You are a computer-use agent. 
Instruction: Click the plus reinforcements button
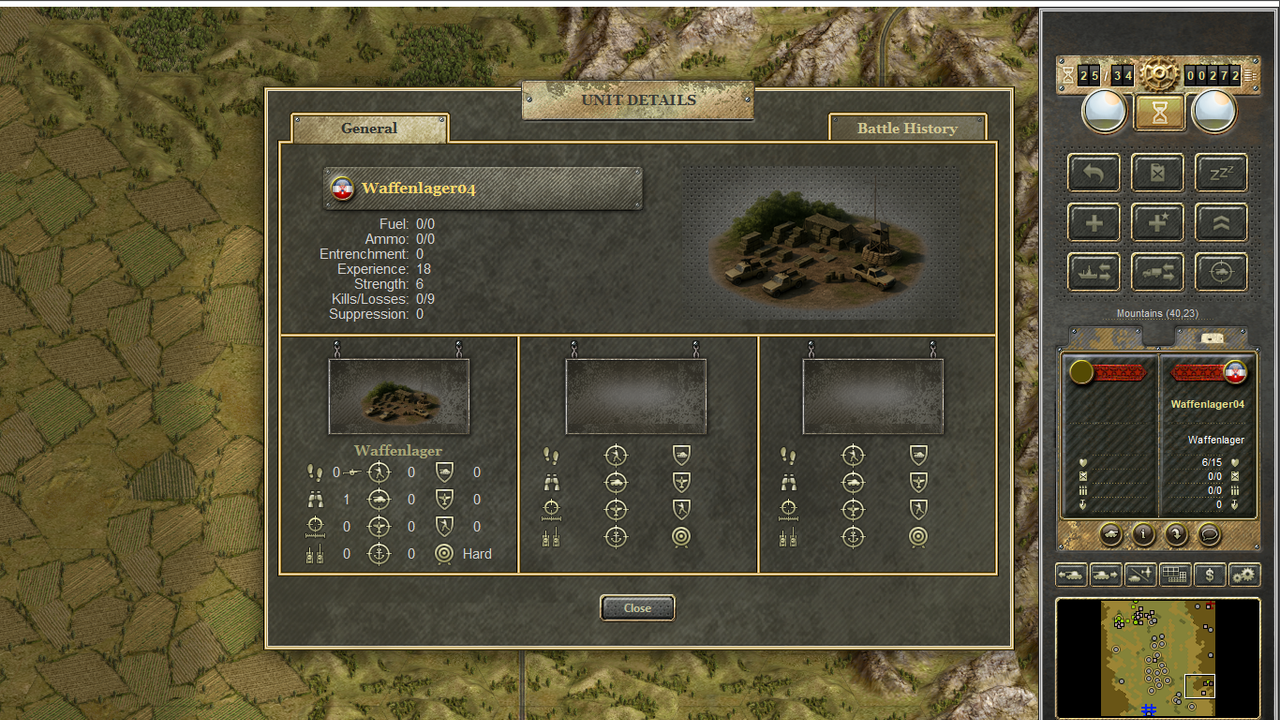[1094, 223]
